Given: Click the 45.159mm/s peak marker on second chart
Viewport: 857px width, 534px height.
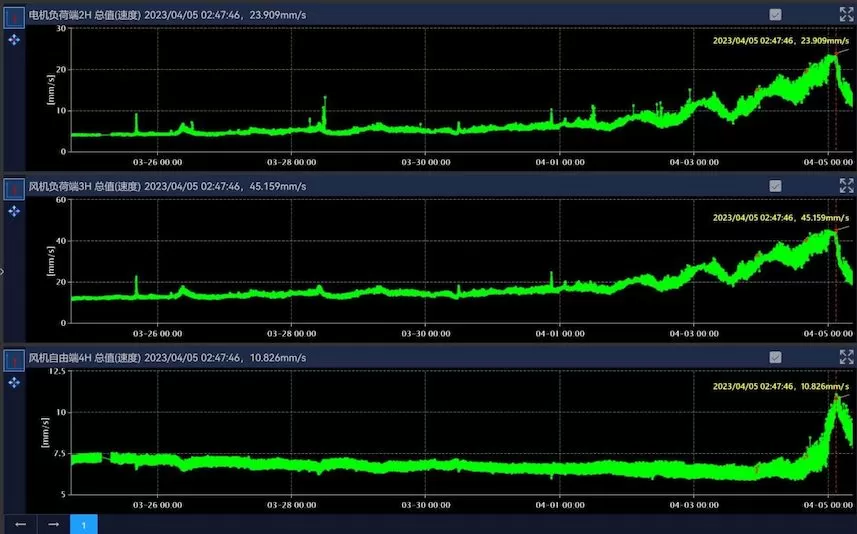Looking at the screenshot, I should tap(832, 231).
